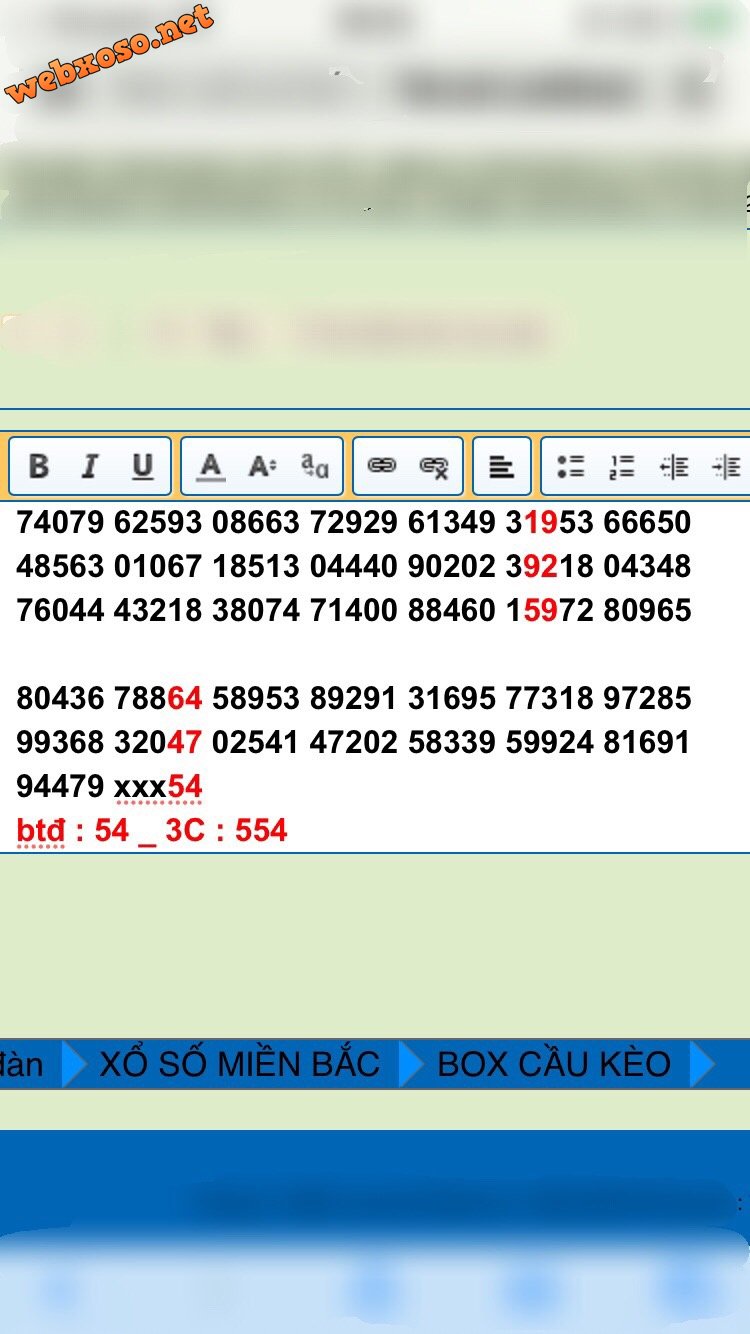750x1334 pixels.
Task: Open the font size option
Action: (262, 466)
